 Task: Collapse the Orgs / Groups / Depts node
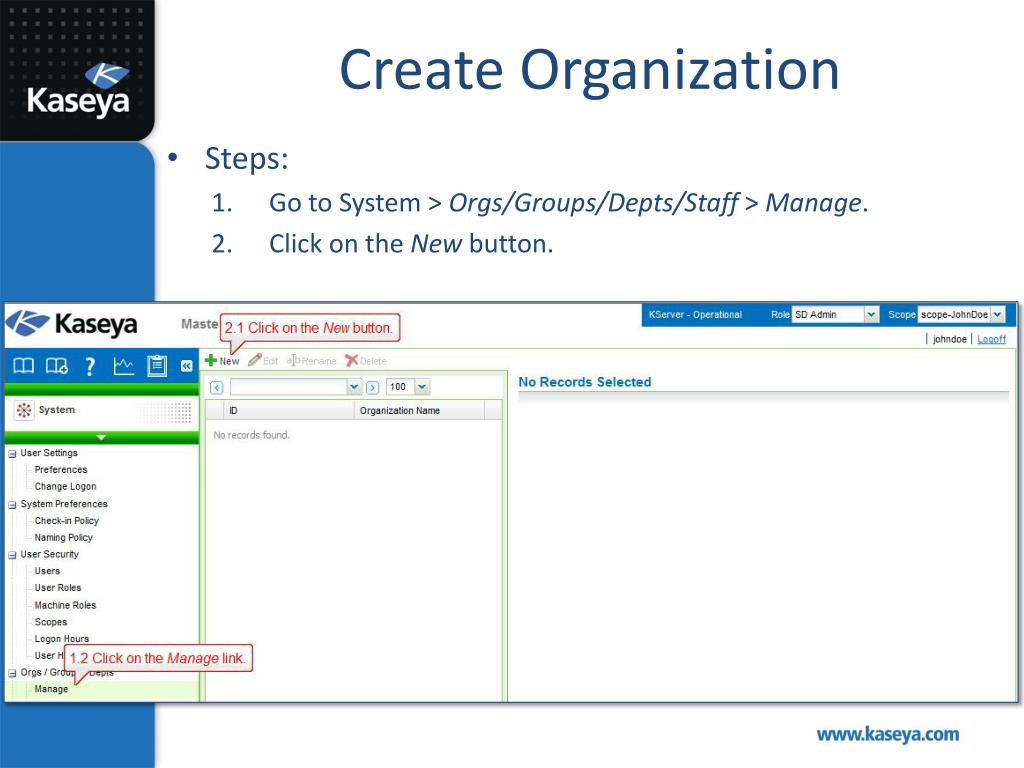pos(12,673)
